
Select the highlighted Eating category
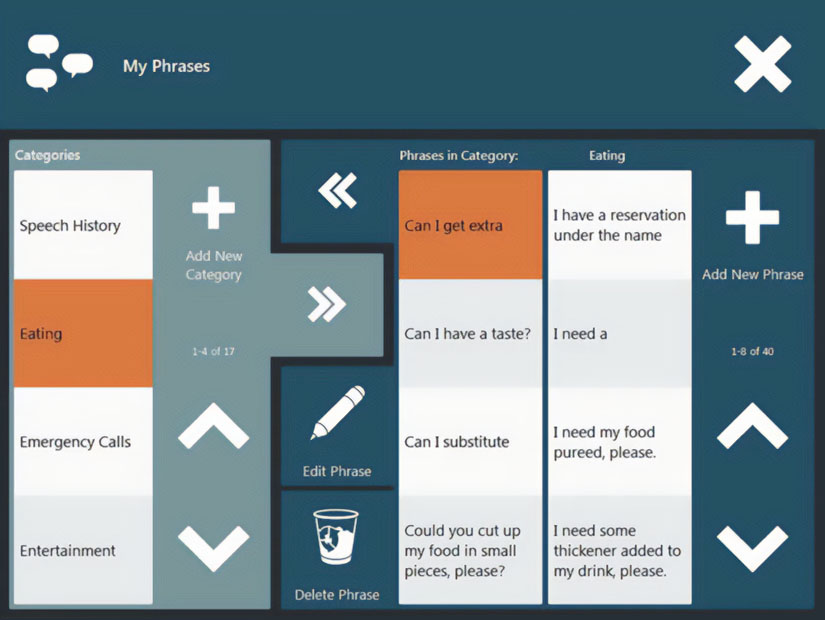tap(83, 334)
